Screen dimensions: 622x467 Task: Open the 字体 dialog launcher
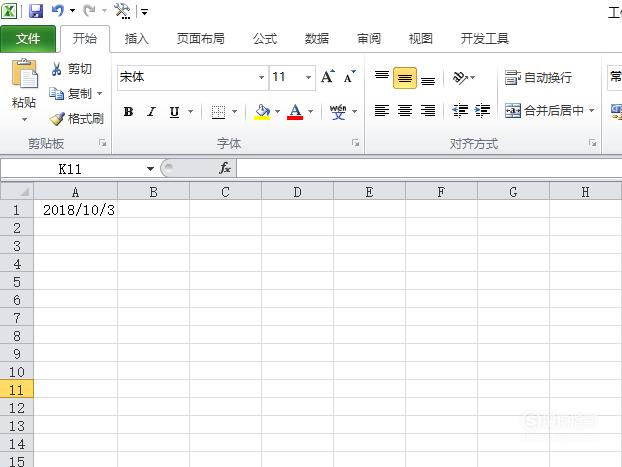(x=355, y=143)
